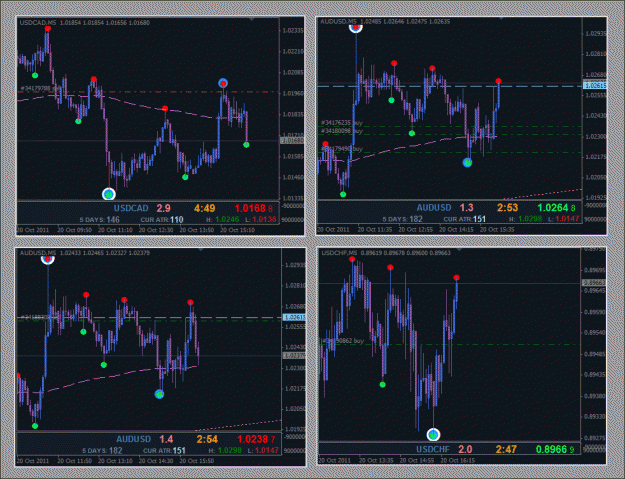Click the highlighted 1.02615 price axis label

click(x=595, y=85)
